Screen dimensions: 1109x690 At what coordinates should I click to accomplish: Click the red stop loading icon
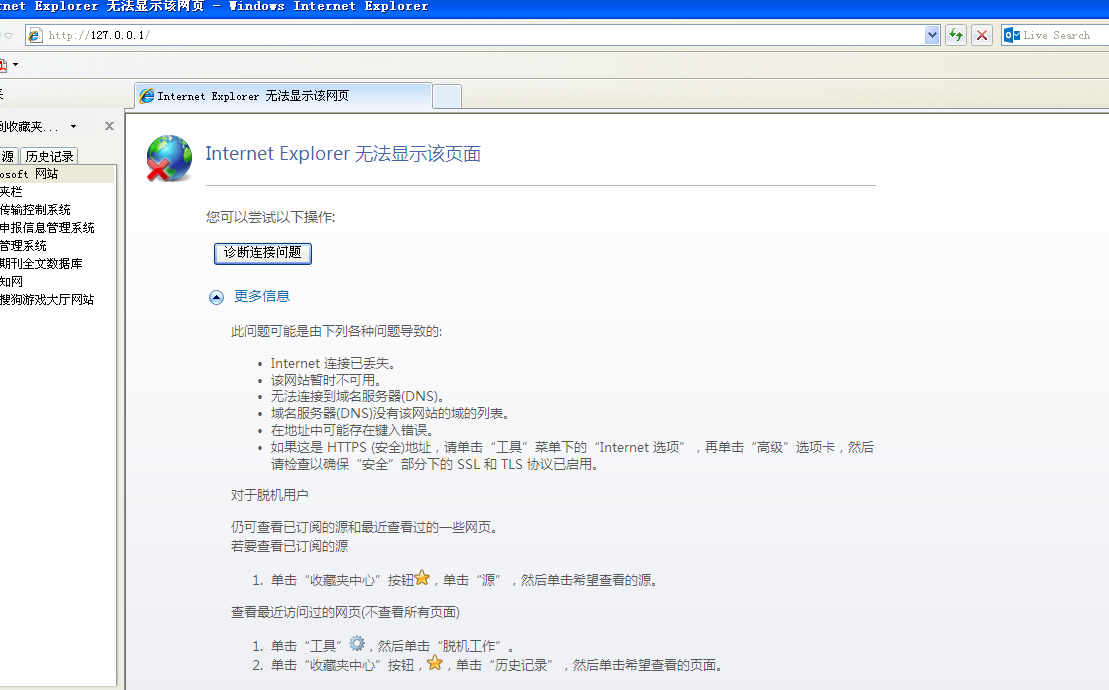[x=982, y=35]
